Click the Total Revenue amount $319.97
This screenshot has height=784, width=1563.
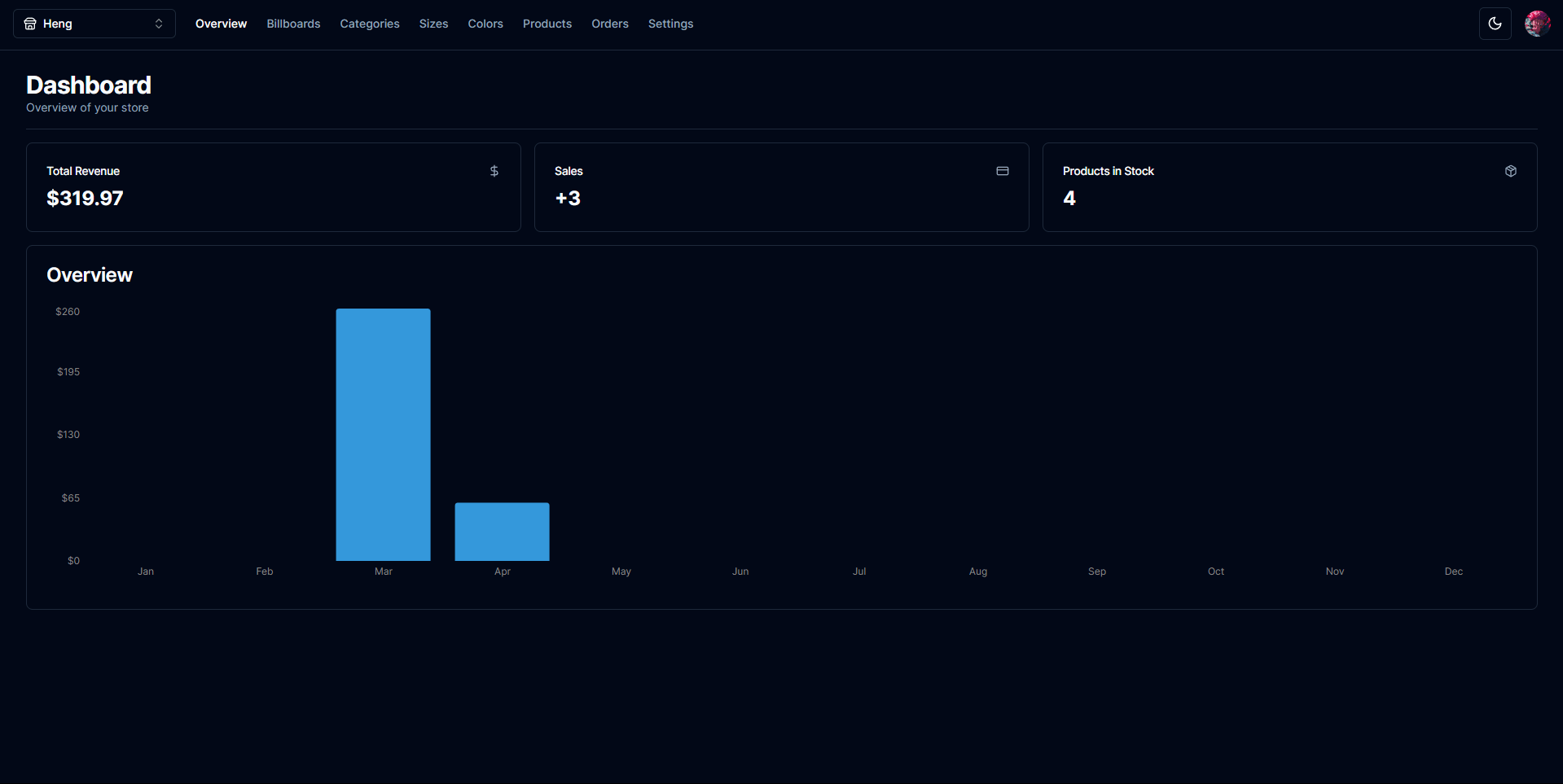[85, 198]
